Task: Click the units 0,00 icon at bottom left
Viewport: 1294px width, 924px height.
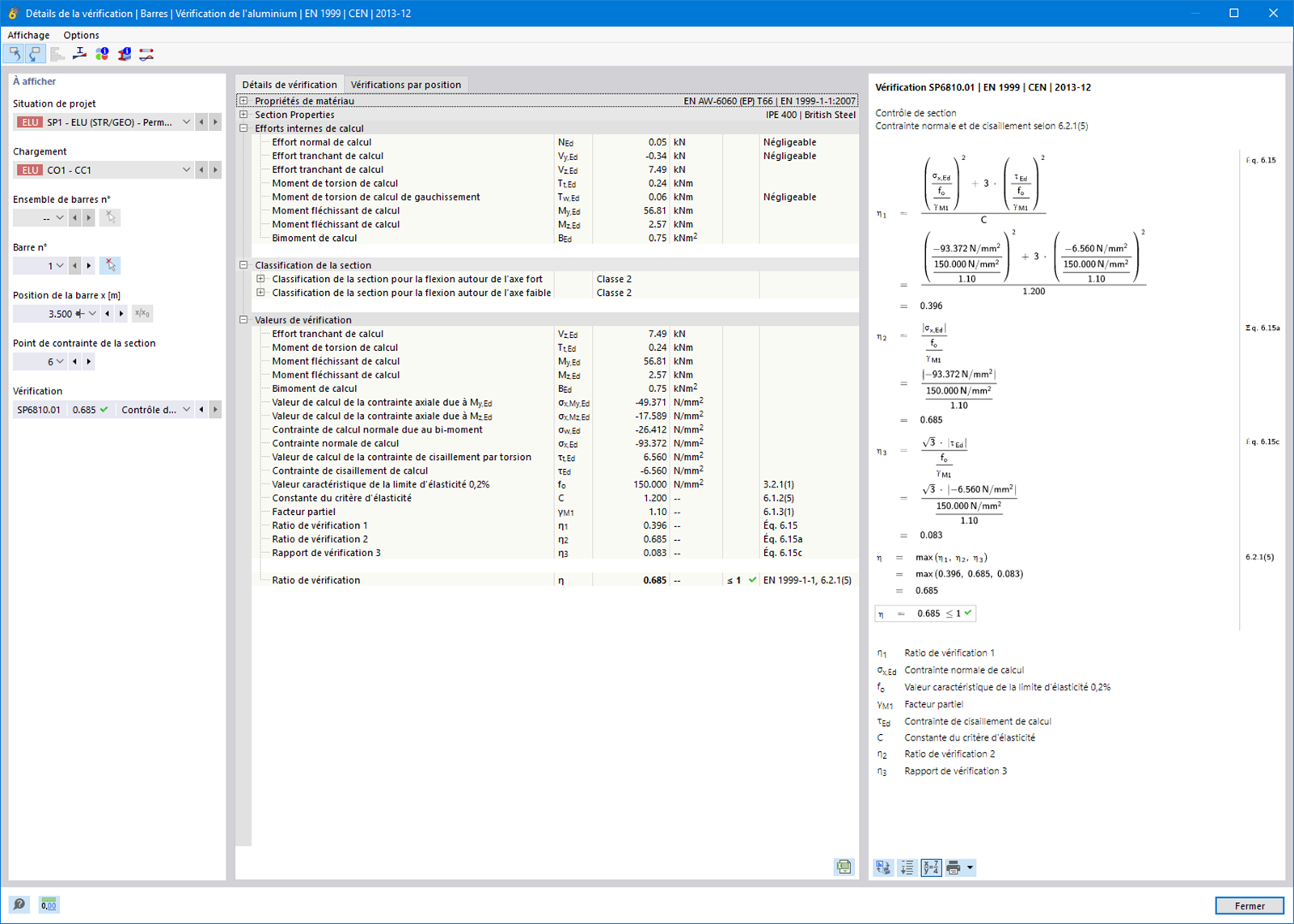Action: (x=49, y=905)
